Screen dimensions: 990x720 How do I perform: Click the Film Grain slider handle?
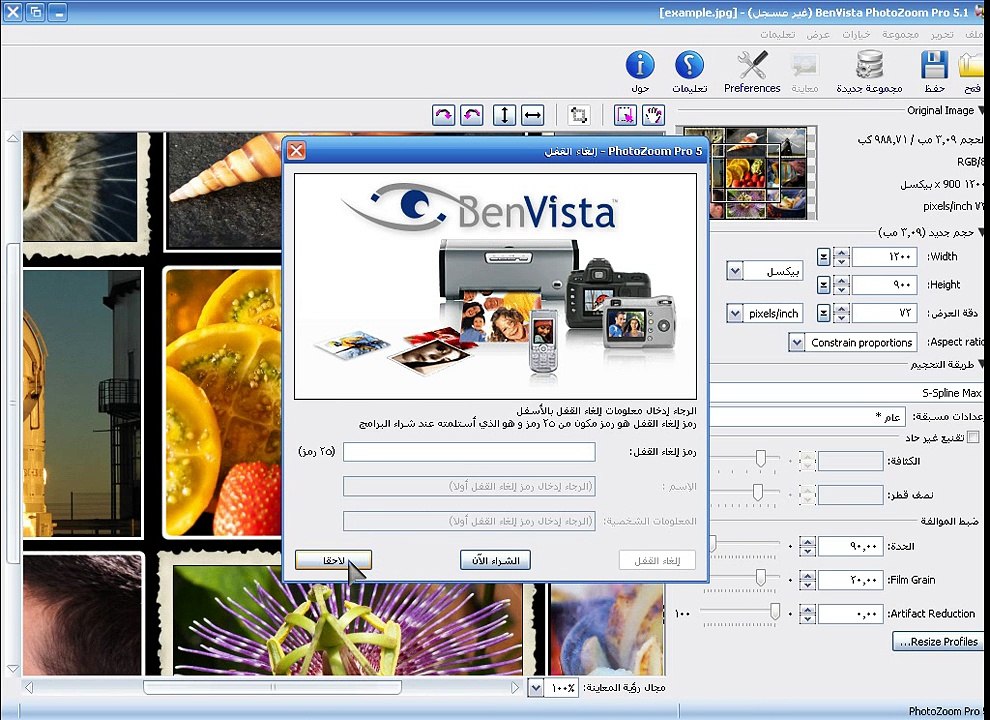click(761, 578)
